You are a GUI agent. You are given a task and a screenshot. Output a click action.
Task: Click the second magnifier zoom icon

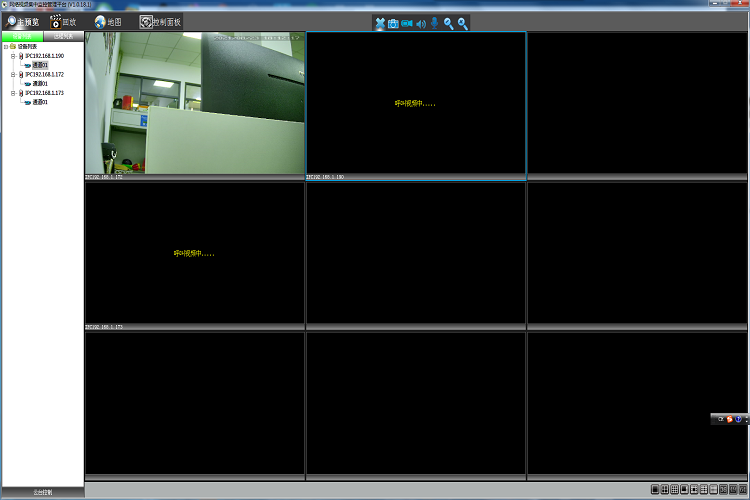coord(462,23)
